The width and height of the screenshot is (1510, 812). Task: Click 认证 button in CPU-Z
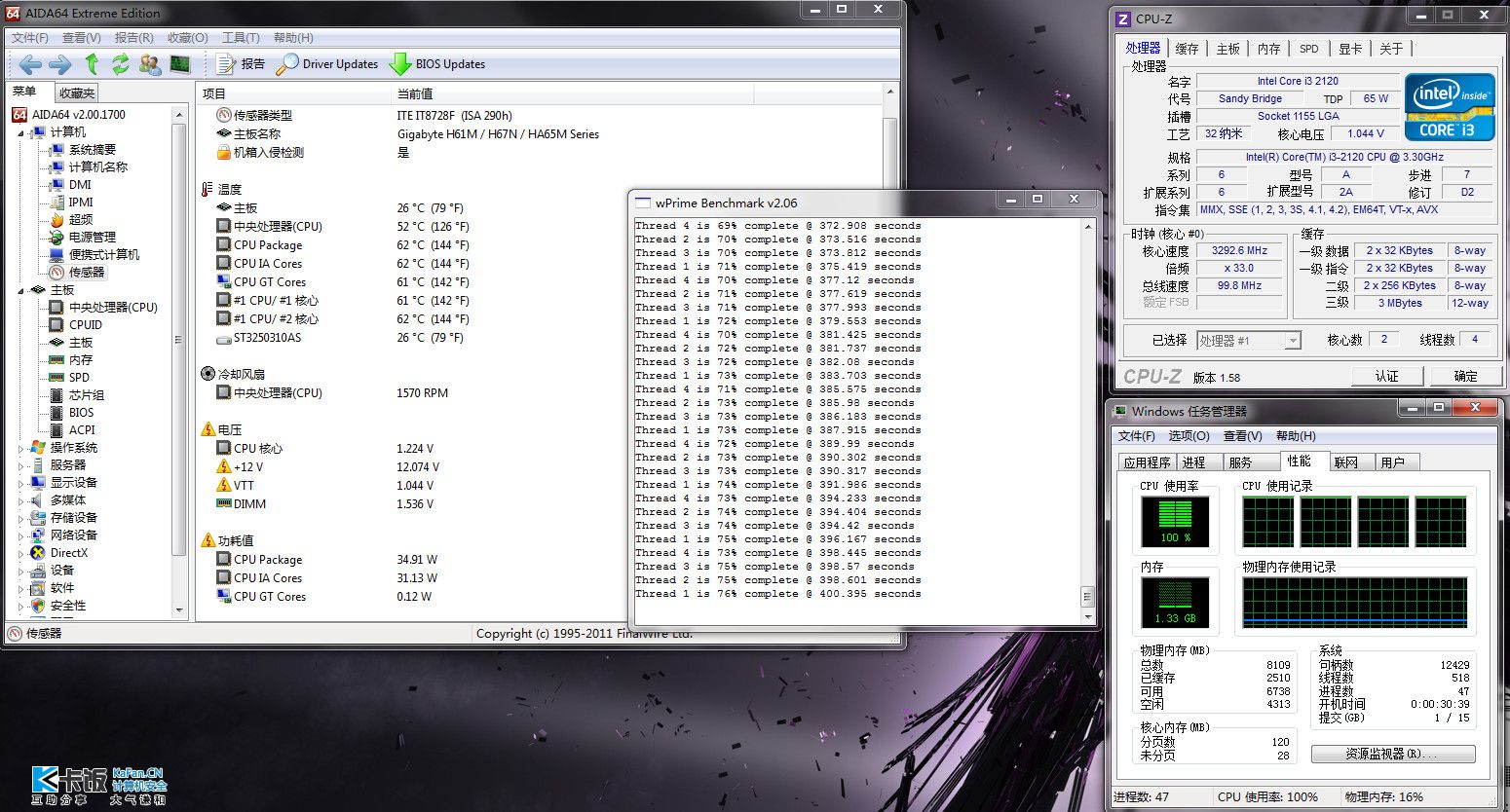coord(1386,376)
